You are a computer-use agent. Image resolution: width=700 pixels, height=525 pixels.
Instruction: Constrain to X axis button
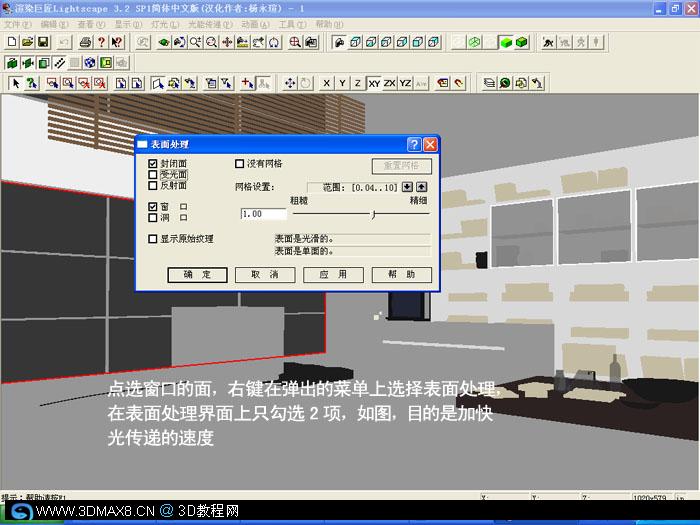[x=327, y=83]
